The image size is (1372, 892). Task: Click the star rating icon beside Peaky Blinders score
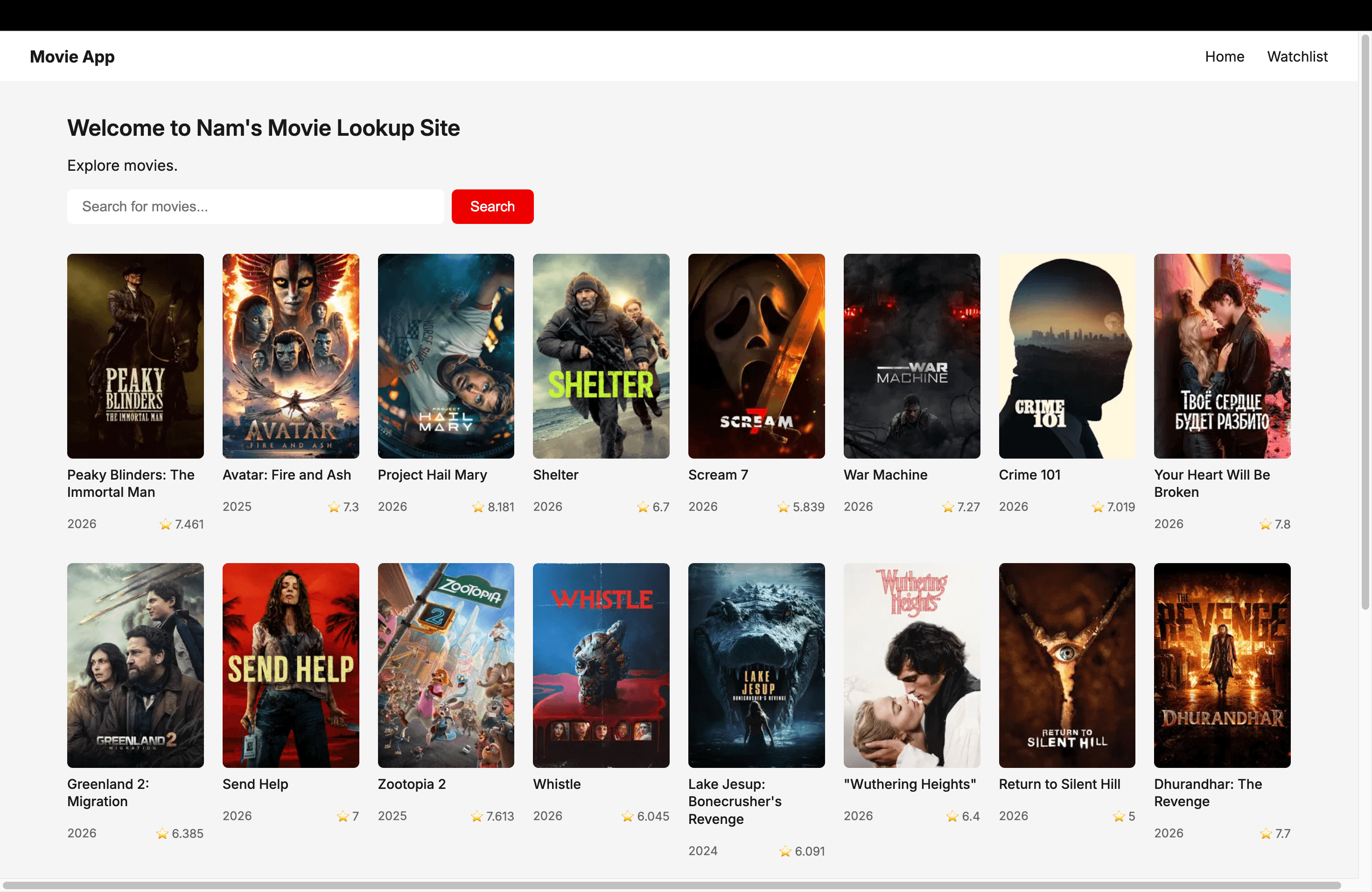[x=166, y=524]
